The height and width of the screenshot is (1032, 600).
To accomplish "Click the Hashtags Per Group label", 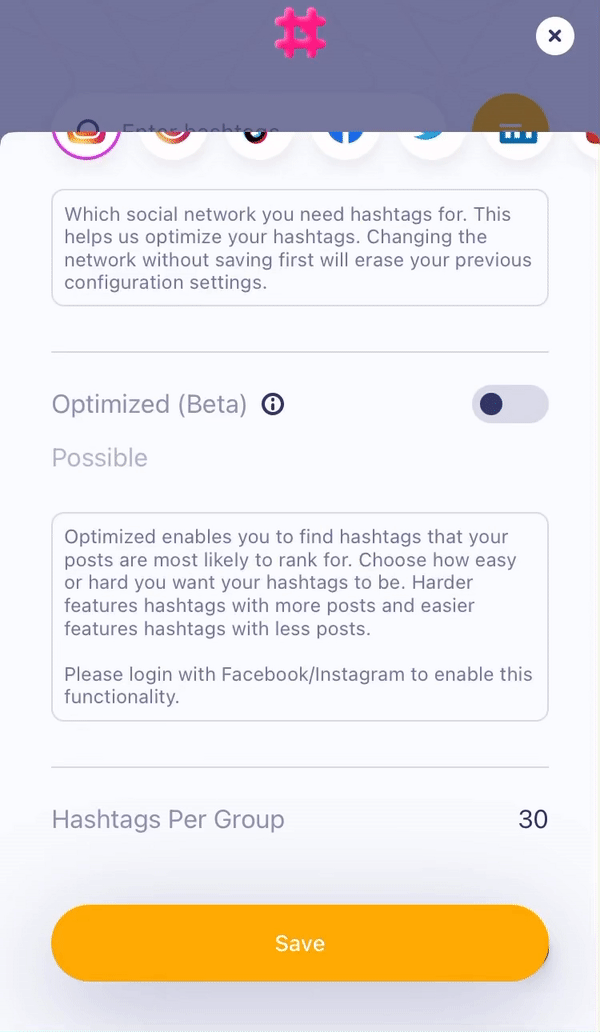I will 168,820.
